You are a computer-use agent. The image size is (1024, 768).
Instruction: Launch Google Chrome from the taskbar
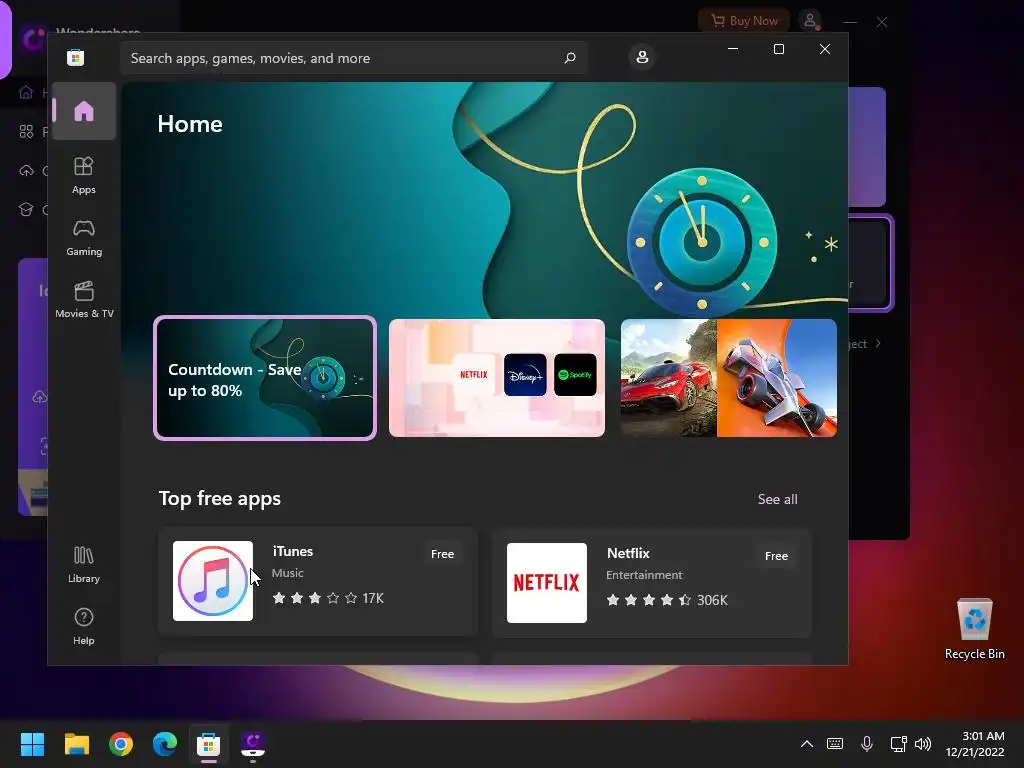pyautogui.click(x=121, y=744)
